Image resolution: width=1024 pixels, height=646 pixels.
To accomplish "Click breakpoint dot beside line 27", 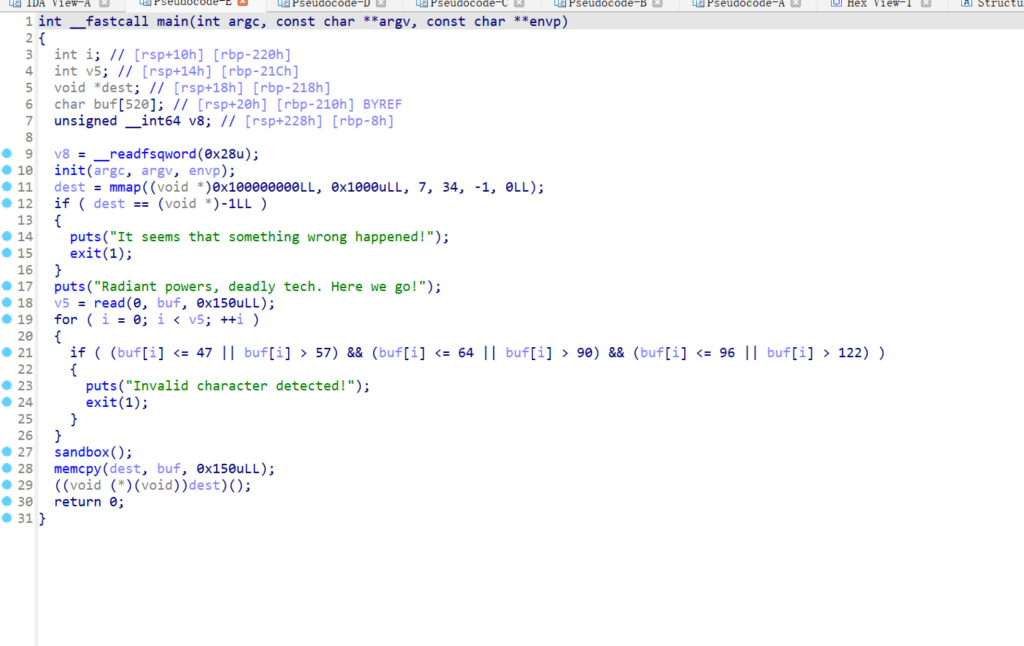I will (7, 452).
